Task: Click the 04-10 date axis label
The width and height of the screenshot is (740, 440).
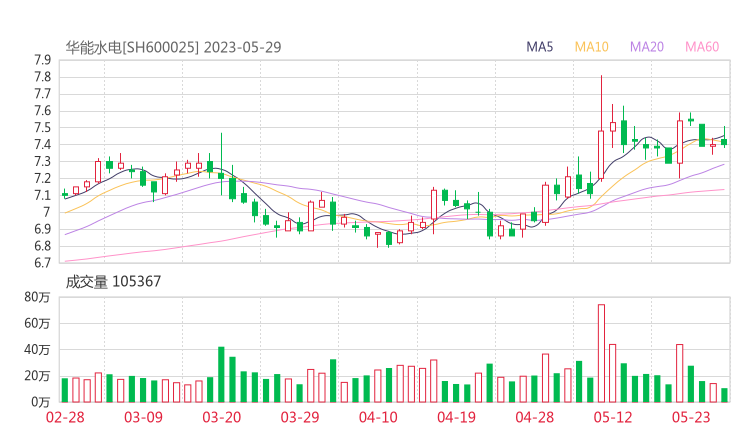Action: click(378, 417)
